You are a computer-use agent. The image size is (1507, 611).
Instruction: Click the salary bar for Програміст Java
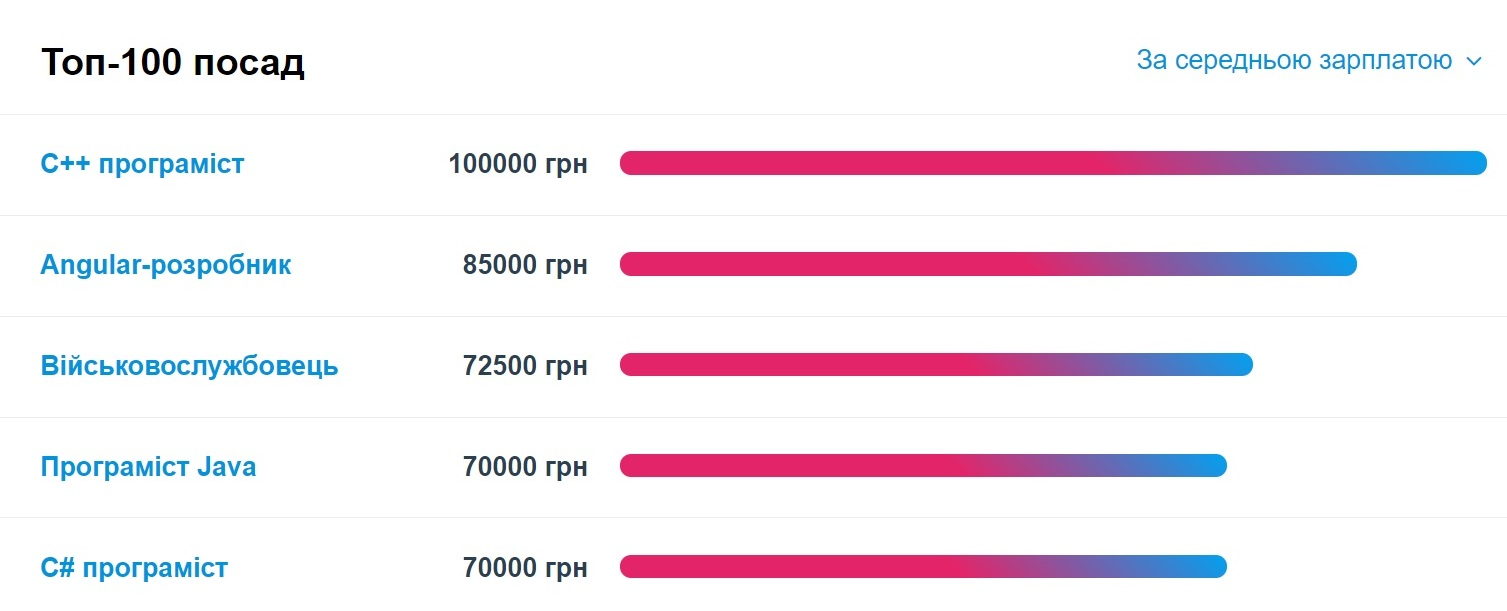point(922,466)
